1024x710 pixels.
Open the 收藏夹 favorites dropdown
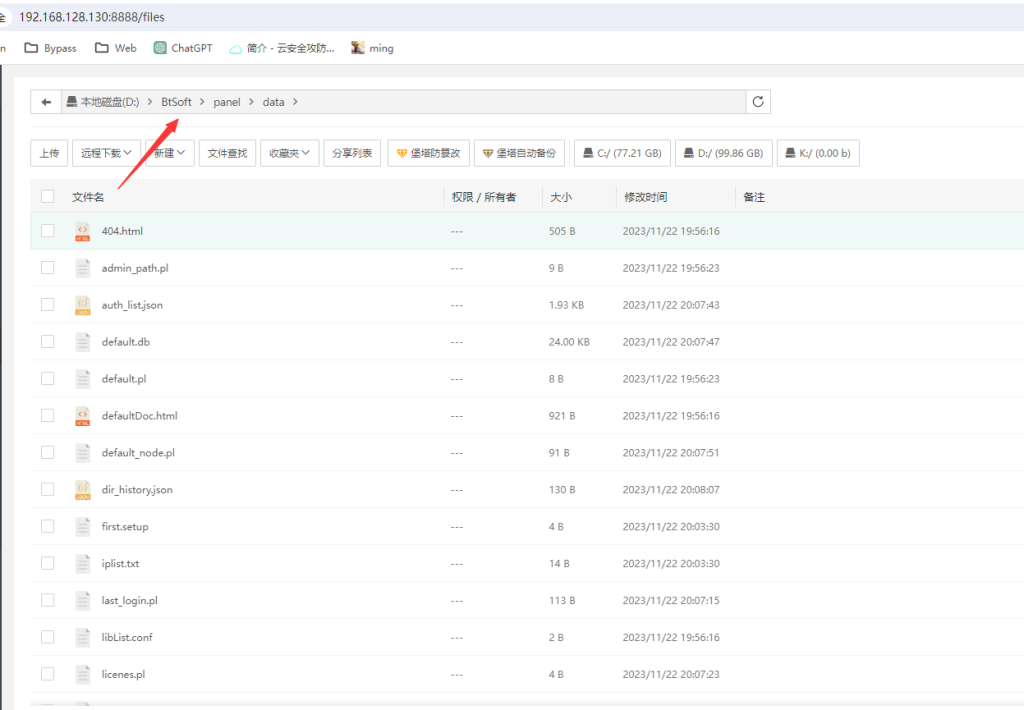pos(290,153)
